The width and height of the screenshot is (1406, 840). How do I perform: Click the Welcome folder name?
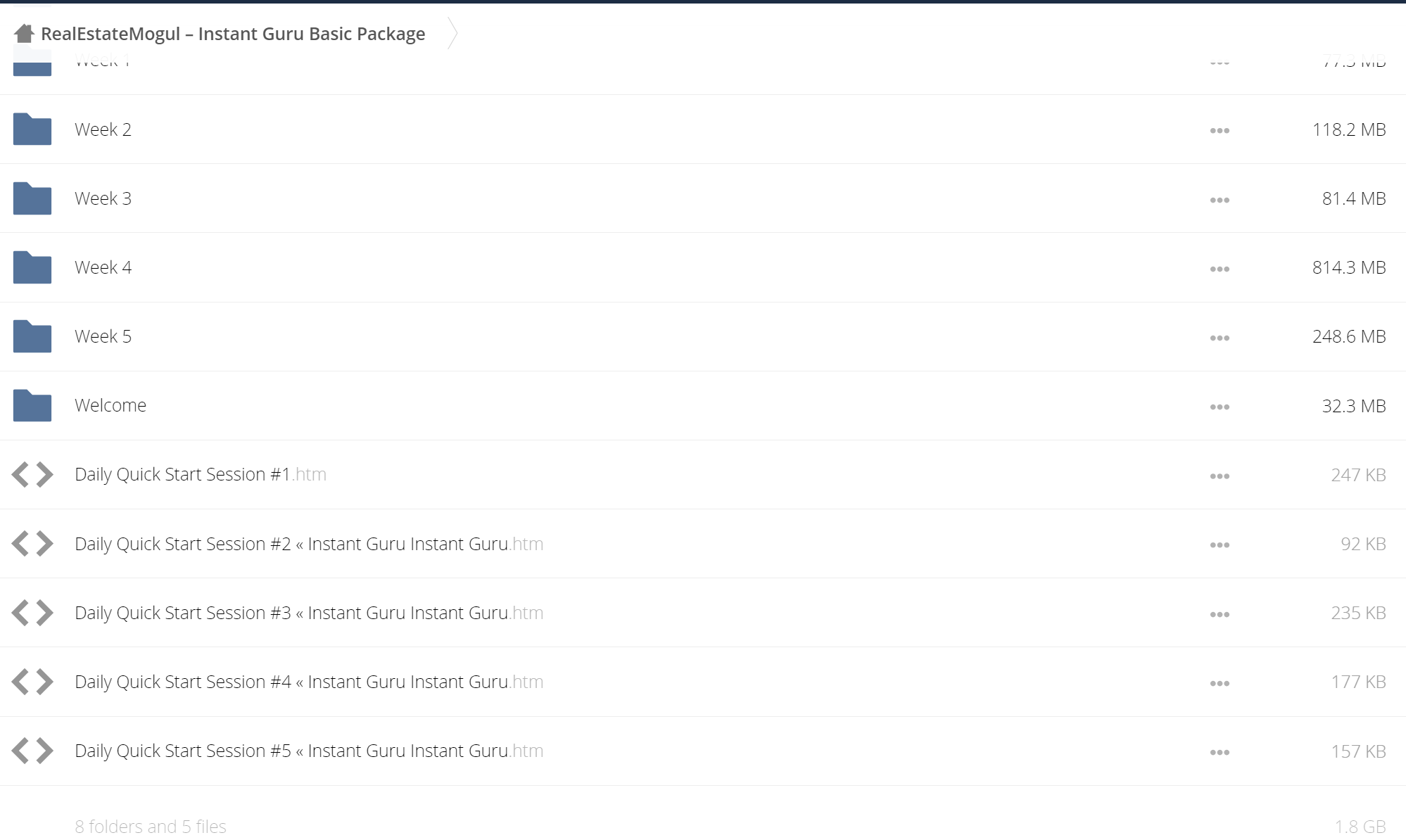[x=110, y=405]
